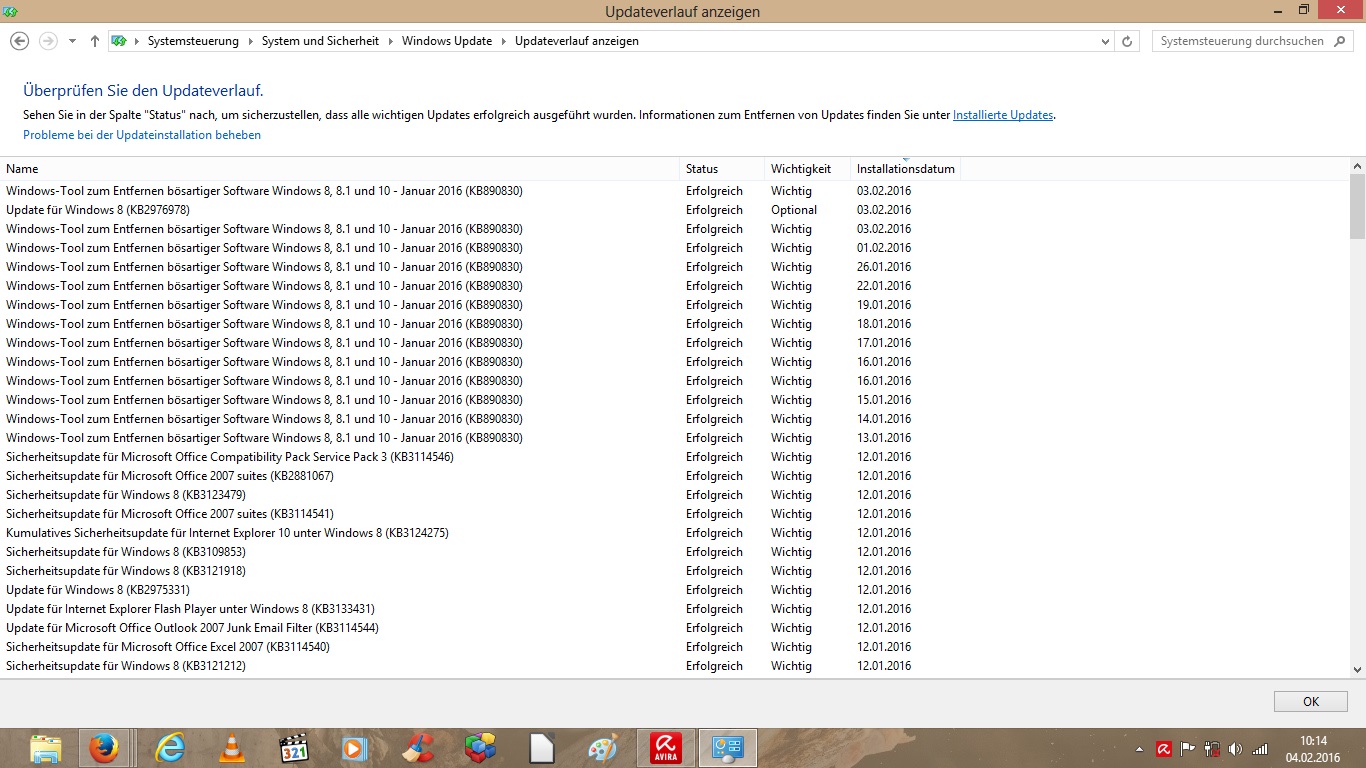Open VLC media player from taskbar
The height and width of the screenshot is (768, 1366).
point(232,748)
